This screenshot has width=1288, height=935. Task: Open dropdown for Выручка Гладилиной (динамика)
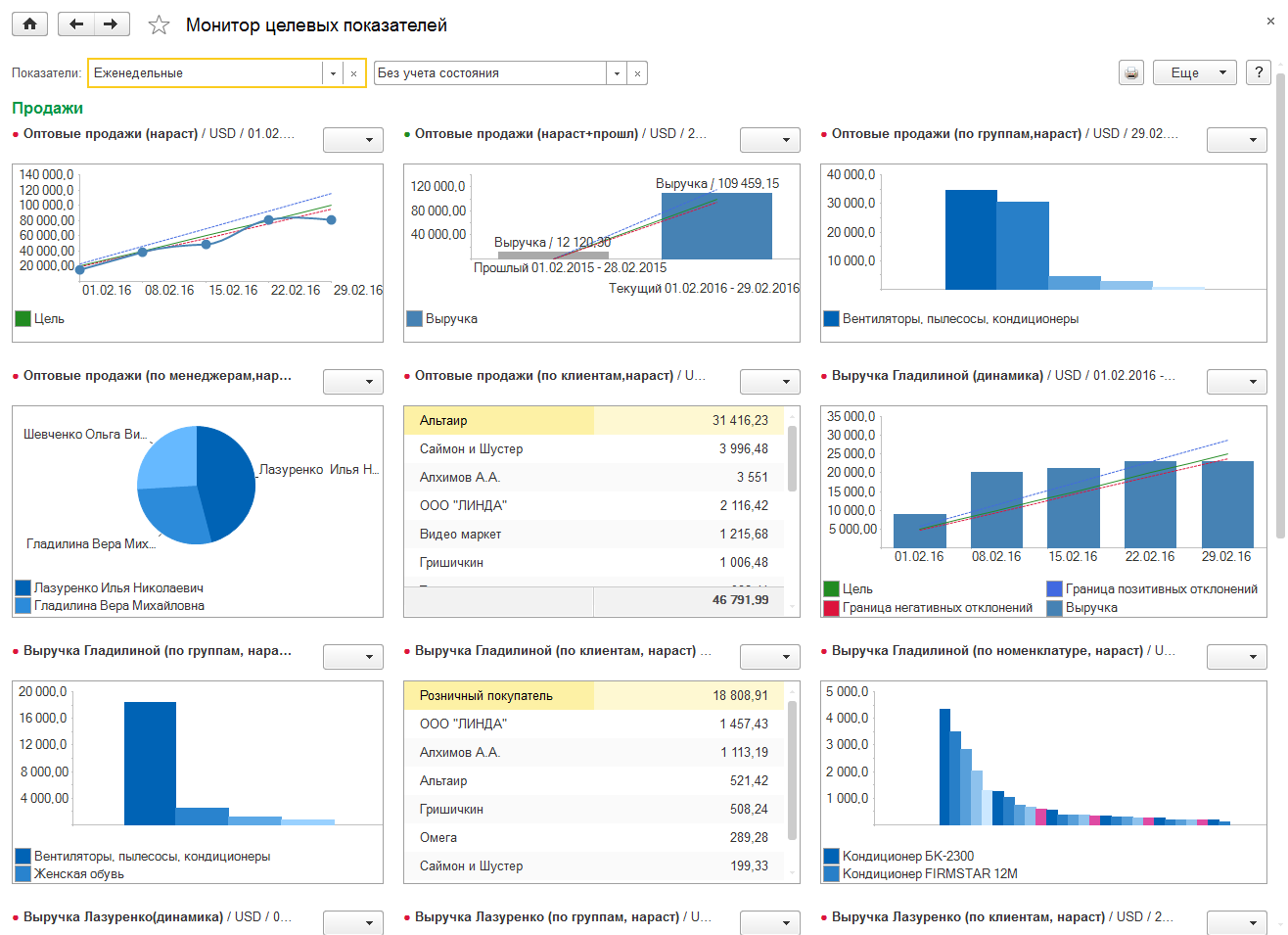click(x=1236, y=382)
